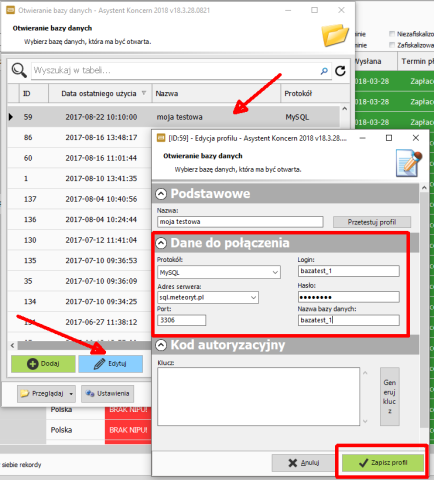
Task: Click the Zapisz profil button
Action: (x=383, y=463)
